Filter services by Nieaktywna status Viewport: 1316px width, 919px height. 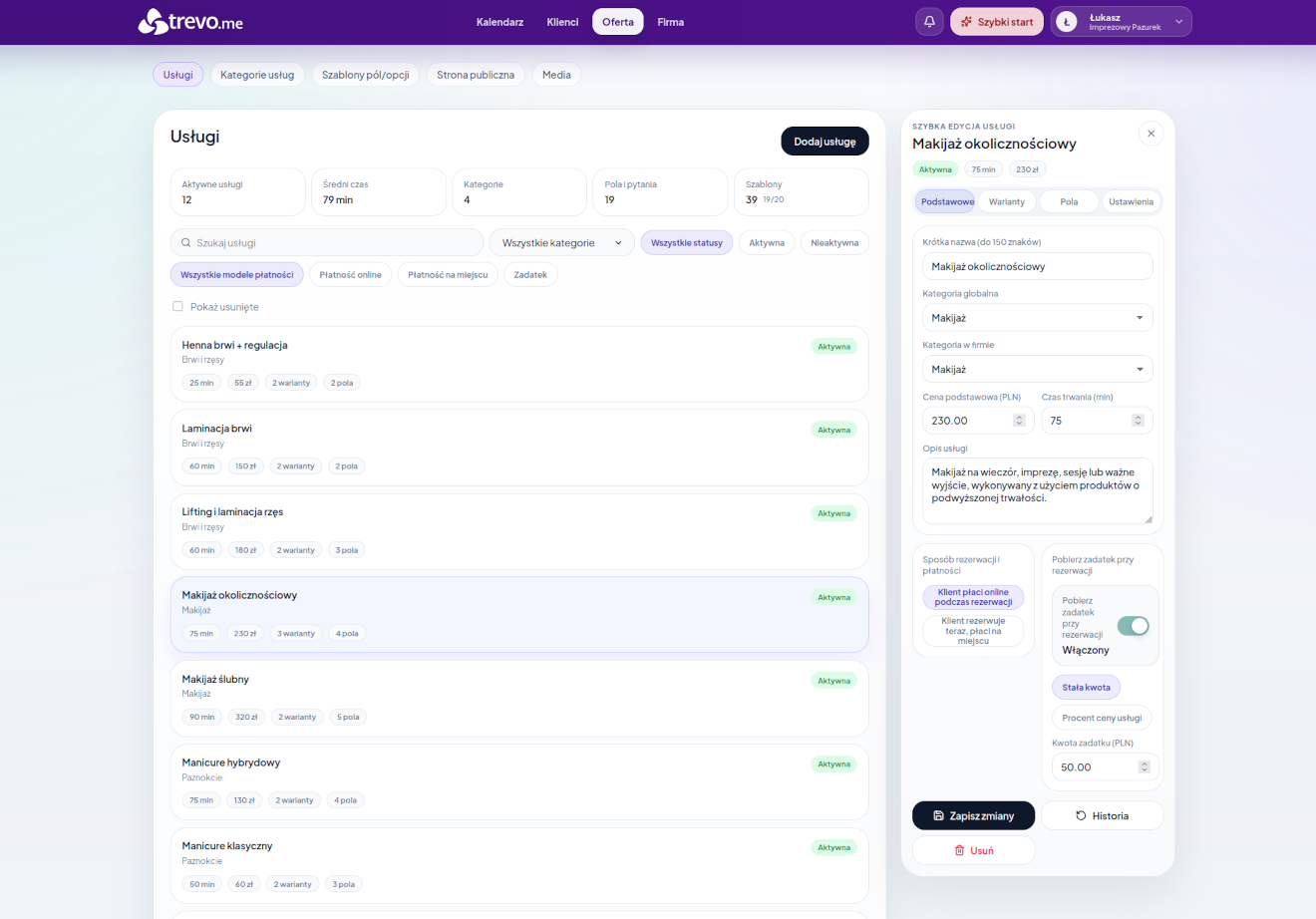click(x=834, y=243)
